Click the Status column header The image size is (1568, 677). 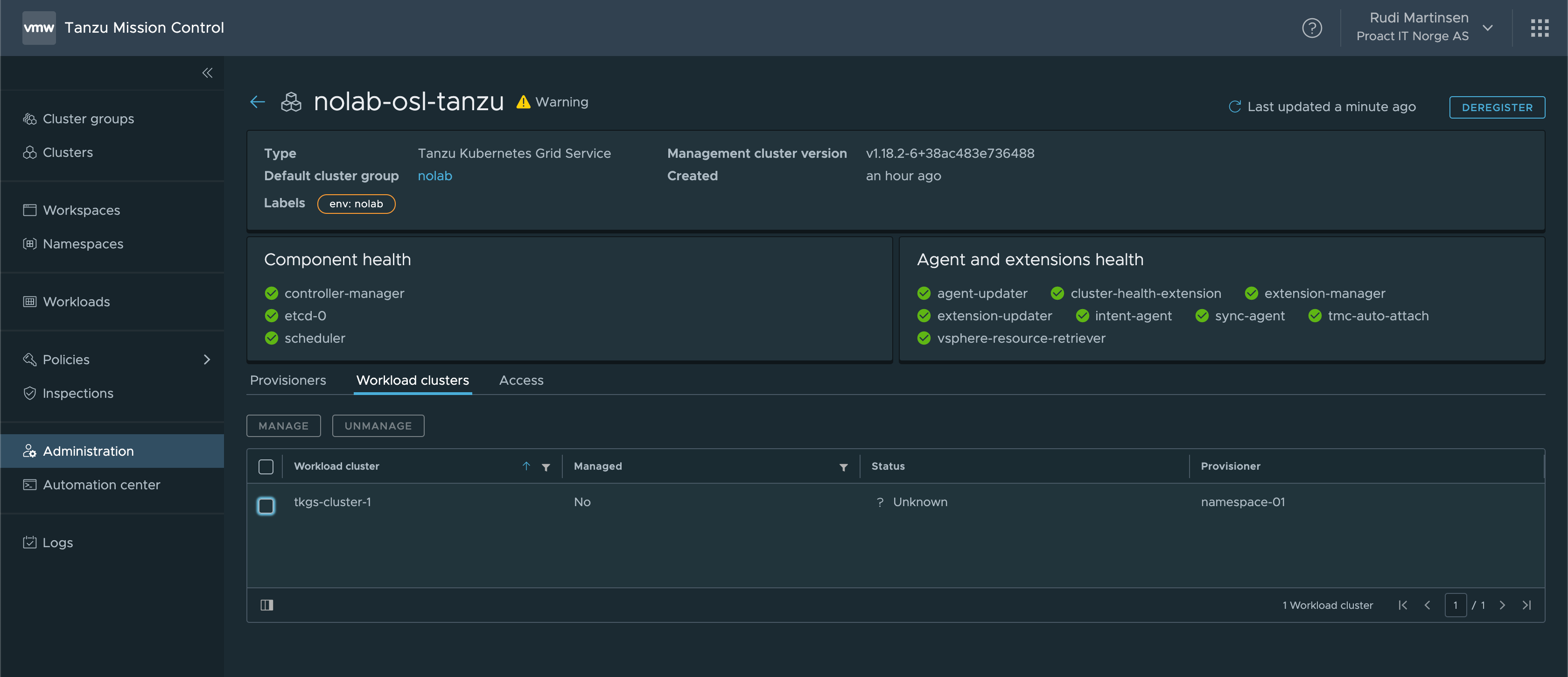[x=888, y=466]
